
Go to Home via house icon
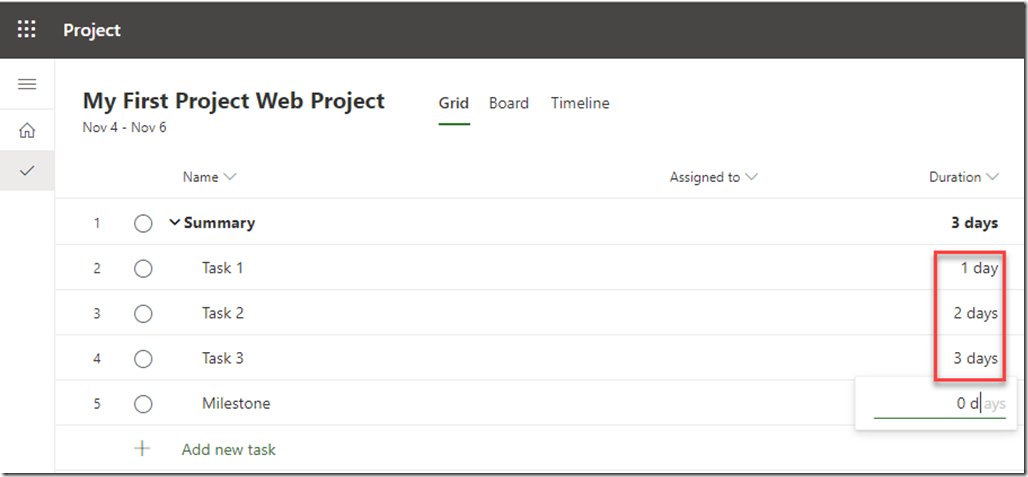click(x=27, y=130)
